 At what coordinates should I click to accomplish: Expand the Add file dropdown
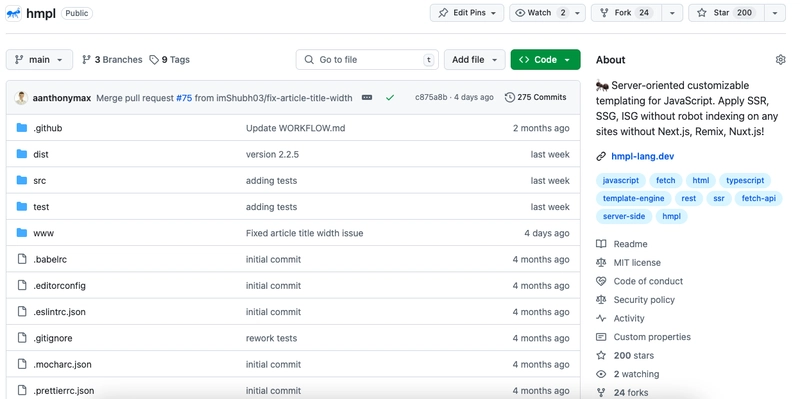474,60
